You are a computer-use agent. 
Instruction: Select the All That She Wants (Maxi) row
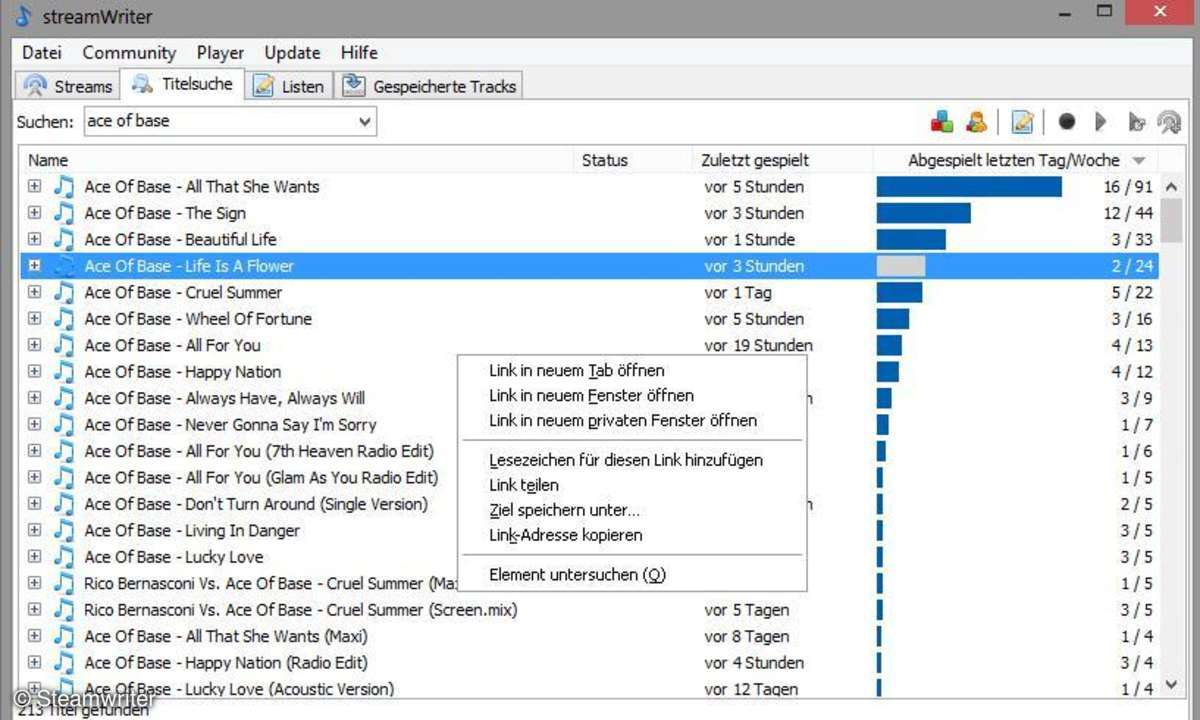coord(589,636)
